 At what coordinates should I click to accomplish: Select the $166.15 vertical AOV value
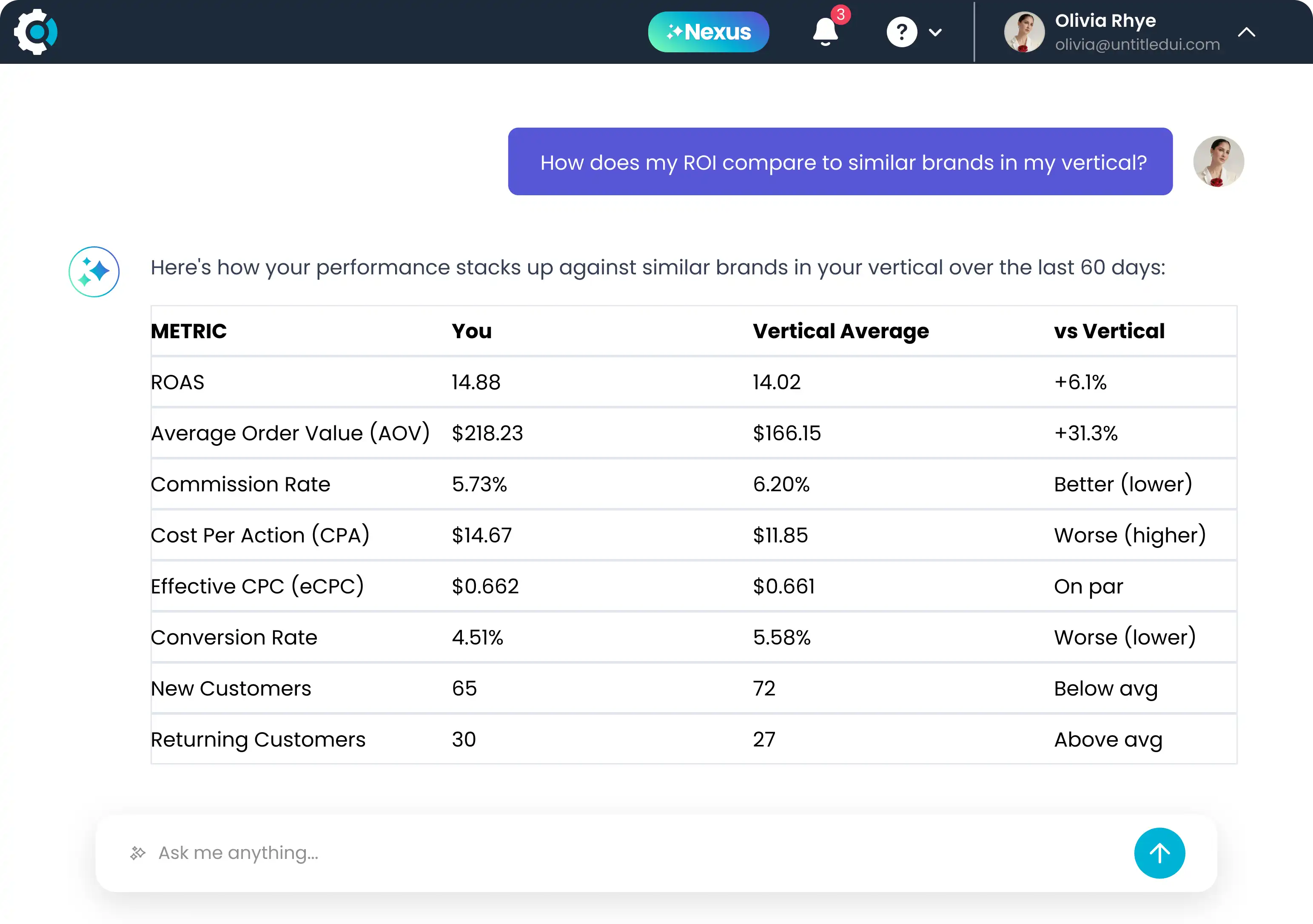tap(787, 433)
